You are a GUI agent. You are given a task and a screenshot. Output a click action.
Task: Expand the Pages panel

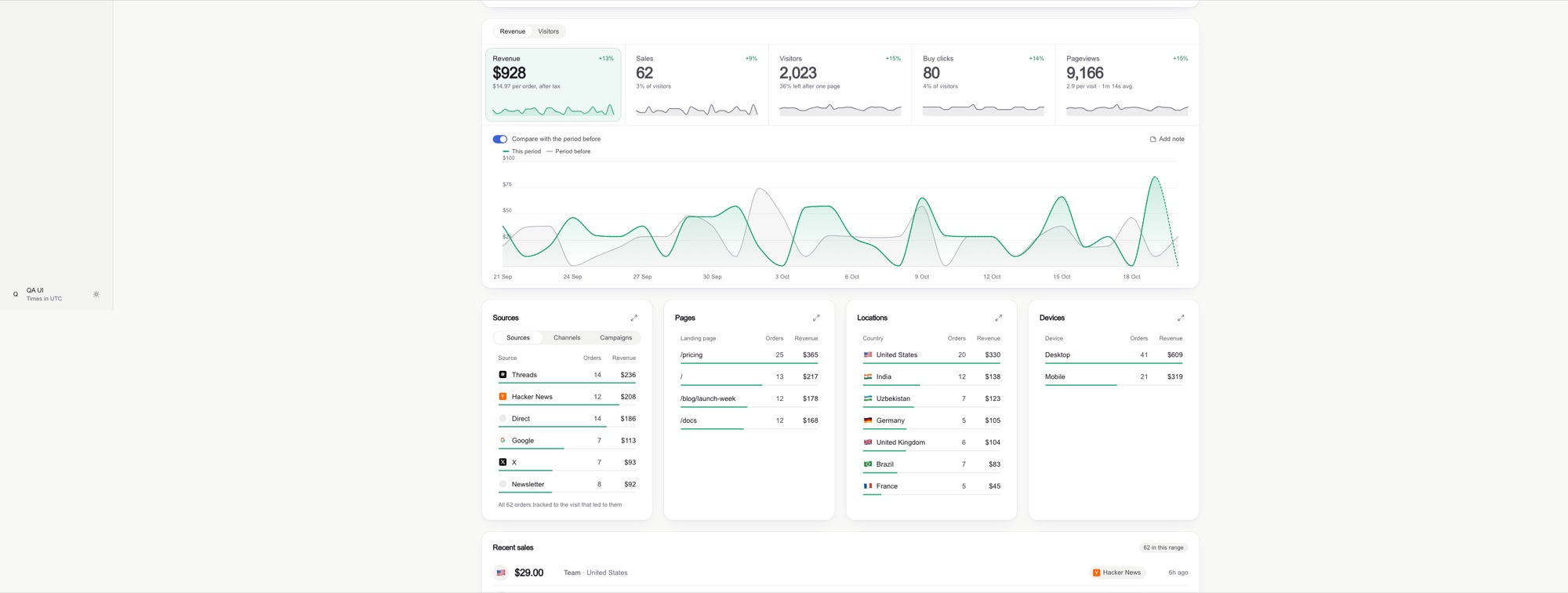[816, 318]
